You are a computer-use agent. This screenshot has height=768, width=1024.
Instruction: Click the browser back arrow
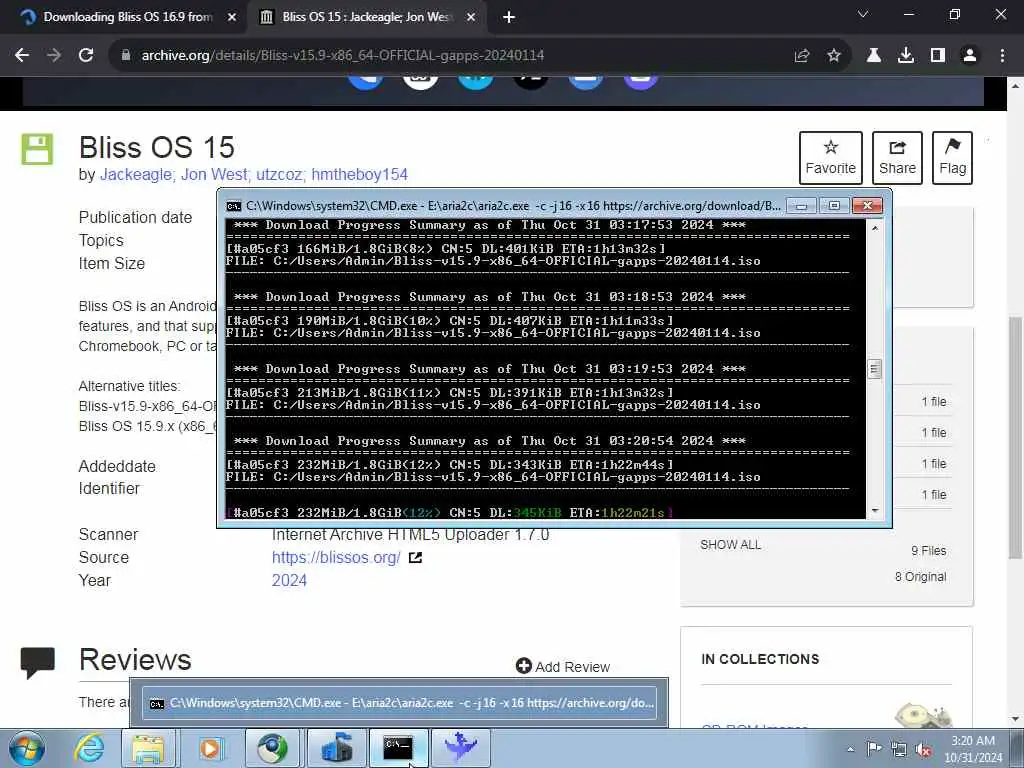pyautogui.click(x=22, y=56)
